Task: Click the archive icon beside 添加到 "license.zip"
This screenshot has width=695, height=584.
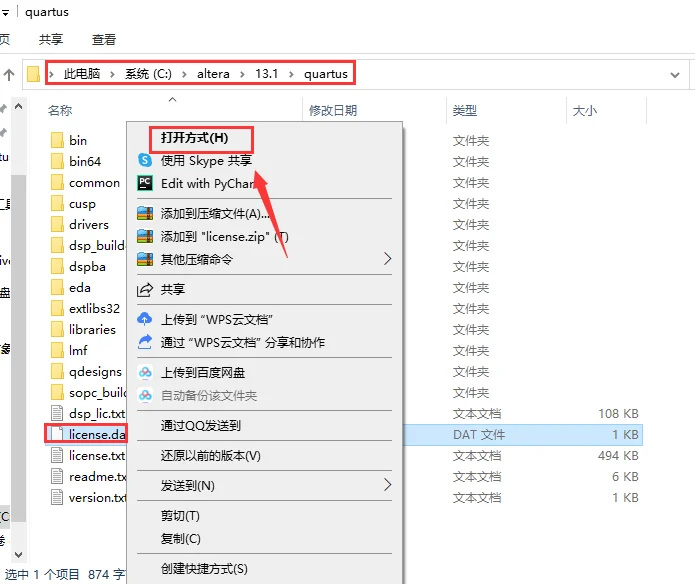Action: coord(145,236)
